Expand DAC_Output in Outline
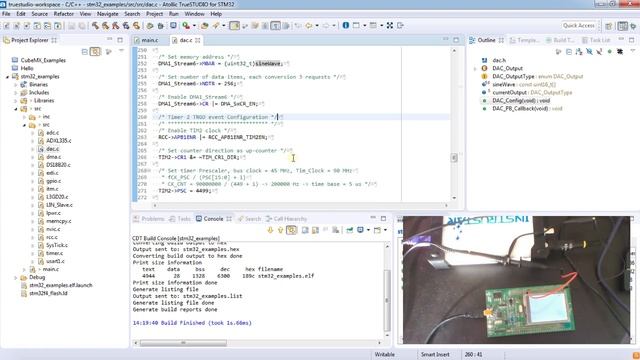The width and height of the screenshot is (640, 360). 474,69
